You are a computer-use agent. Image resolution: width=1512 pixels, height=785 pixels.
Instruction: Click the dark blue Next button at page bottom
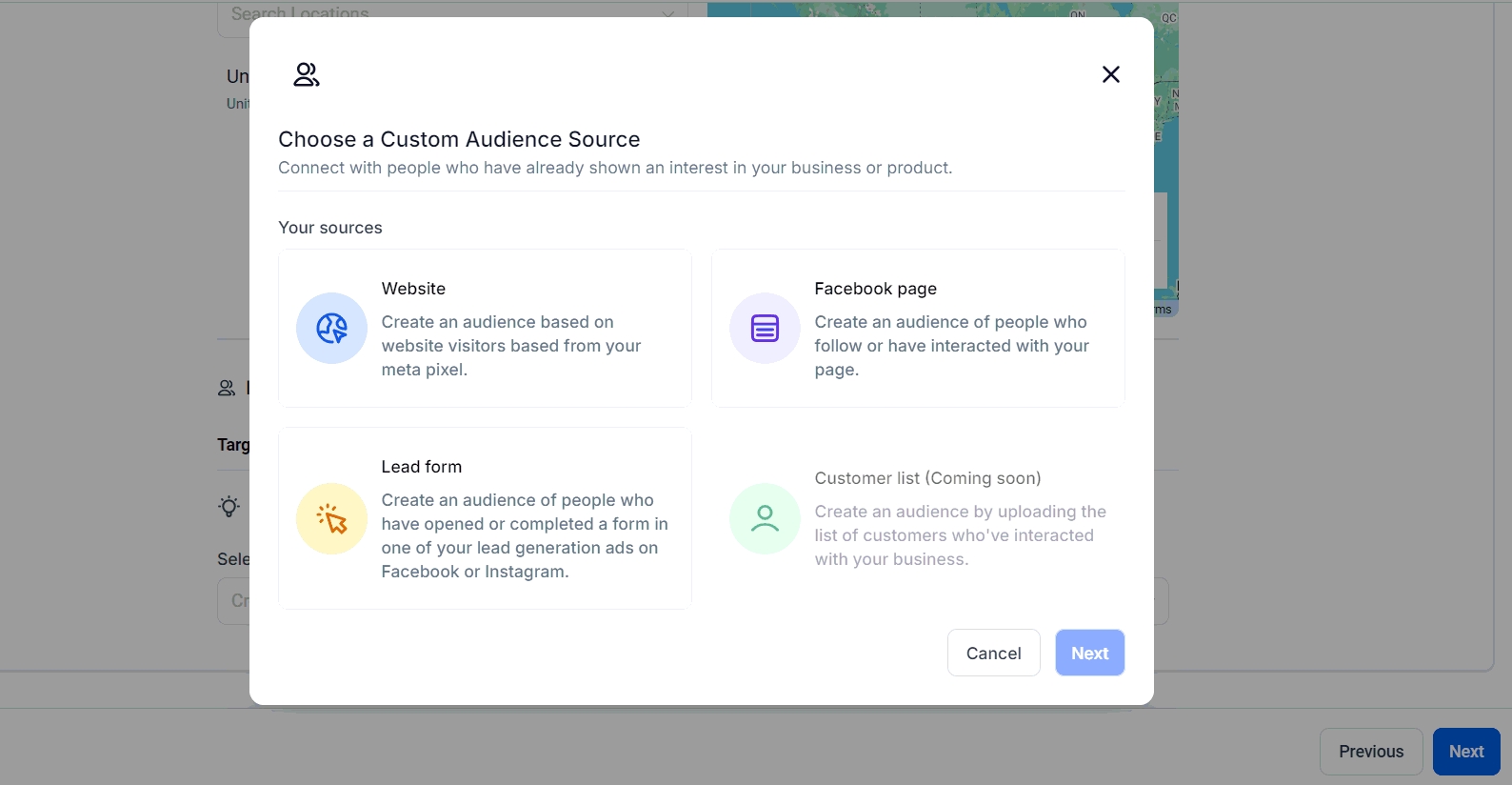coord(1465,752)
